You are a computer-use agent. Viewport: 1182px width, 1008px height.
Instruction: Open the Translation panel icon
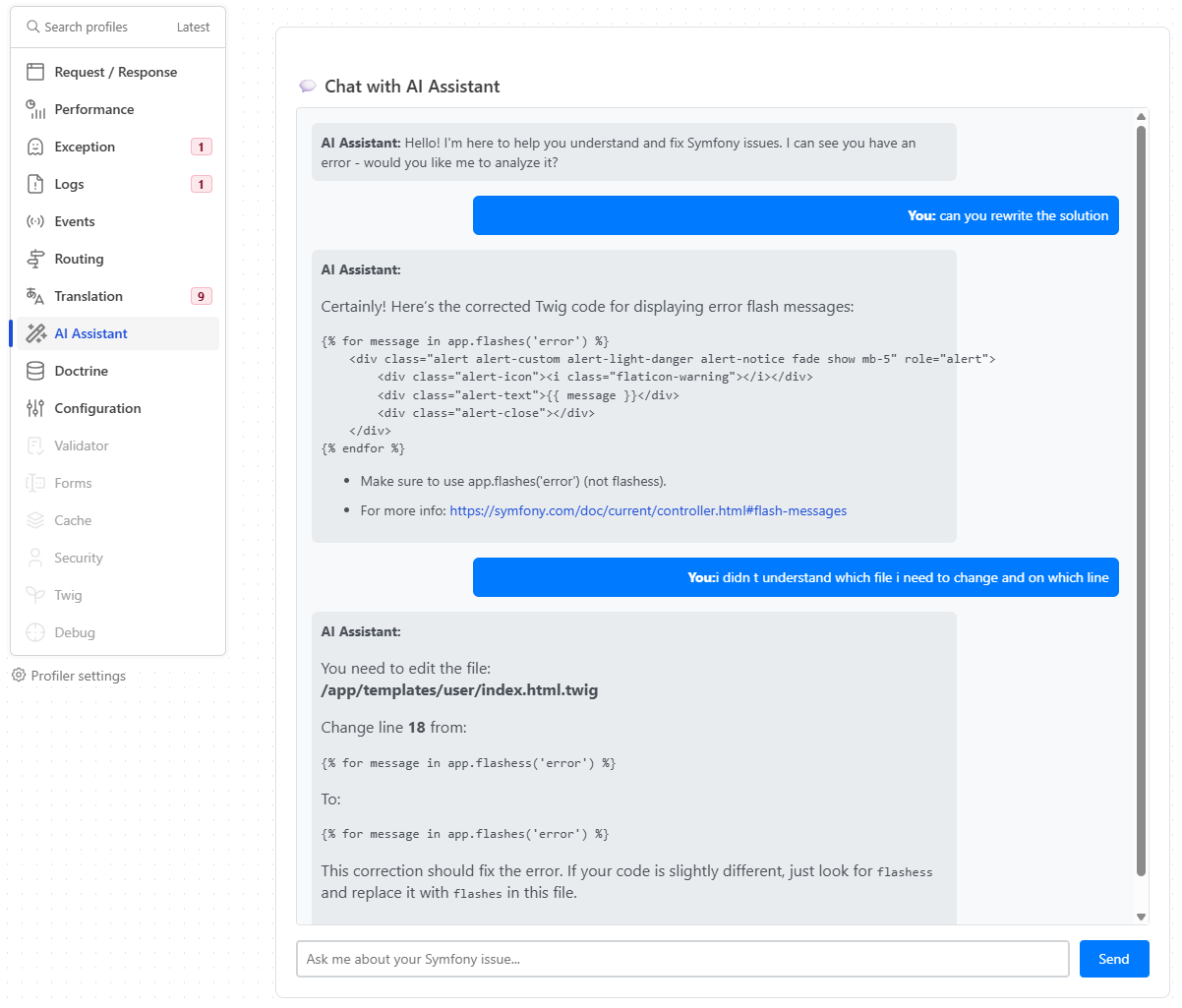pos(35,296)
